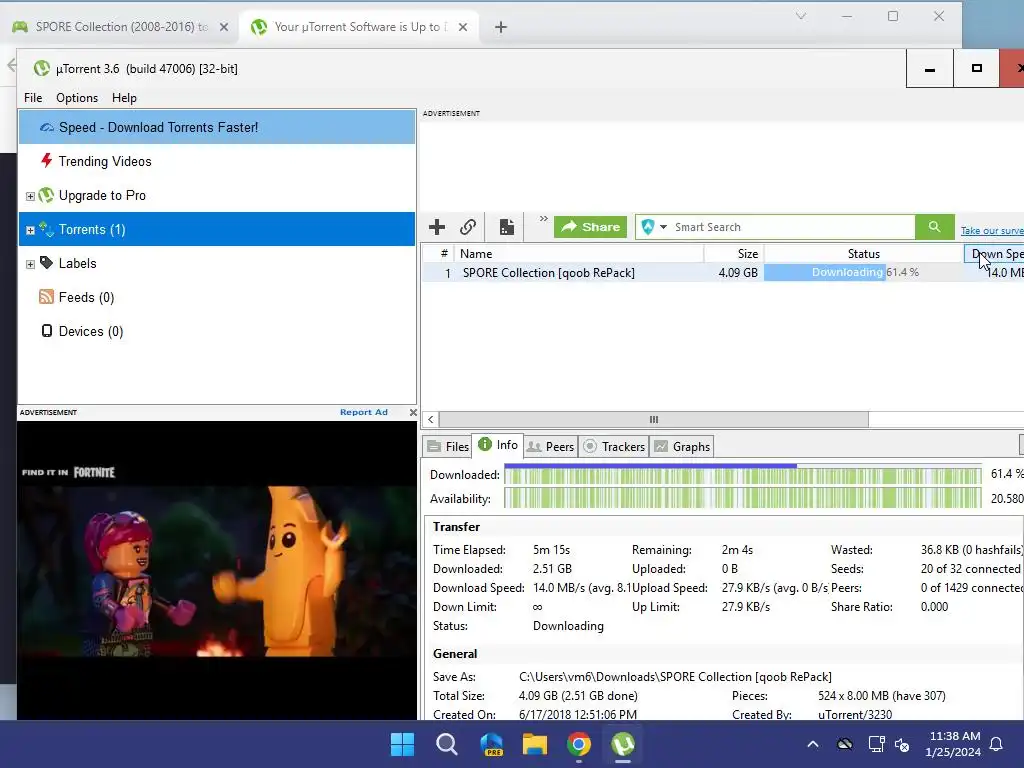This screenshot has width=1024, height=768.
Task: Switch to the Graphs tab
Action: pyautogui.click(x=682, y=447)
